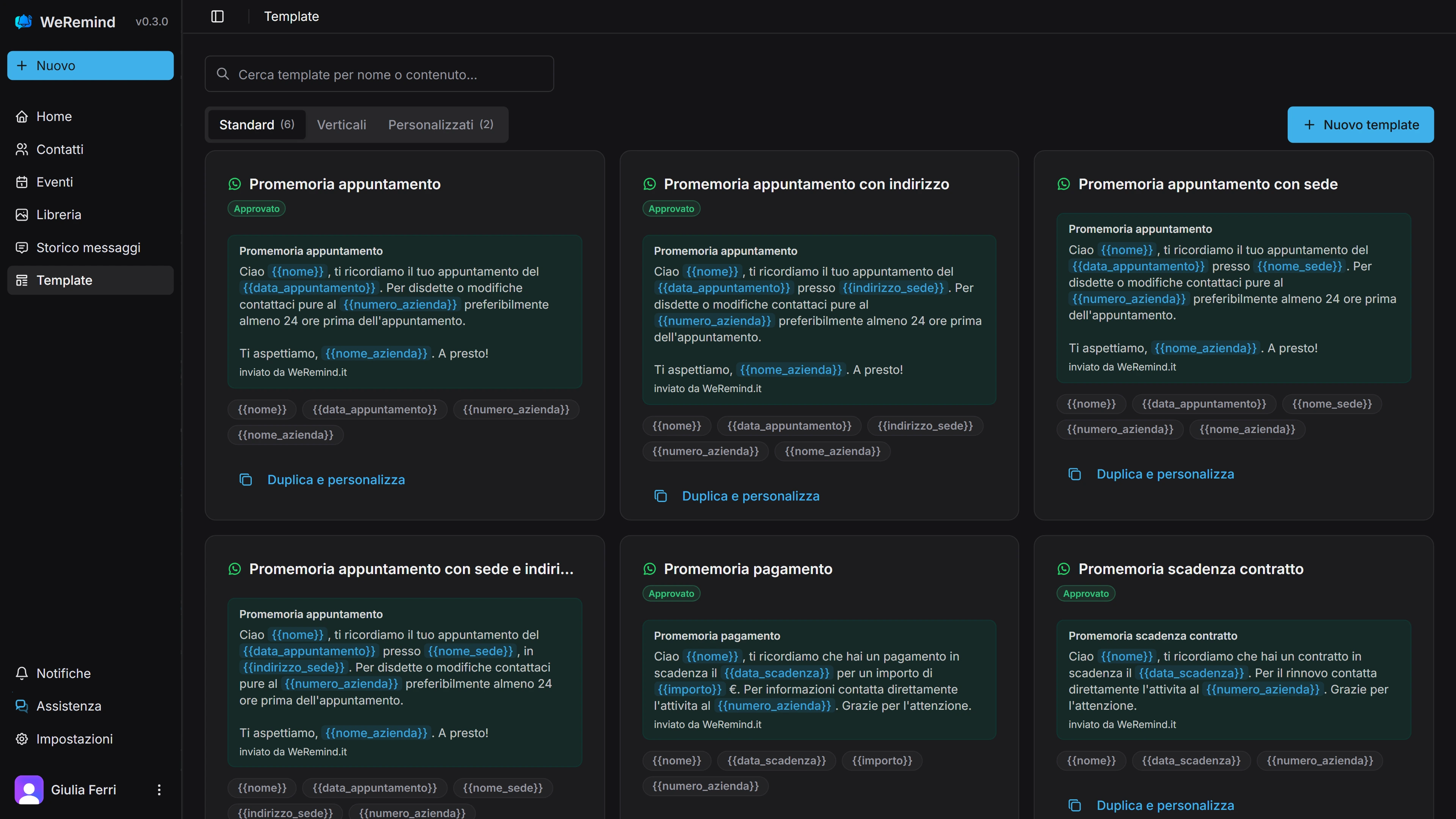Duplicate Promemoria appuntamento template

(x=322, y=480)
